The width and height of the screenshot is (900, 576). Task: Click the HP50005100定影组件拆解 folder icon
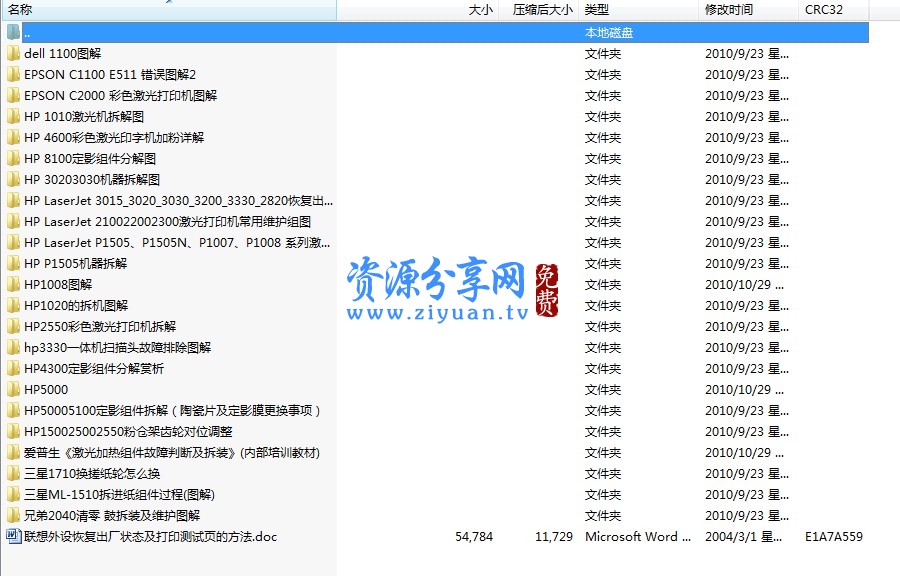pos(13,410)
